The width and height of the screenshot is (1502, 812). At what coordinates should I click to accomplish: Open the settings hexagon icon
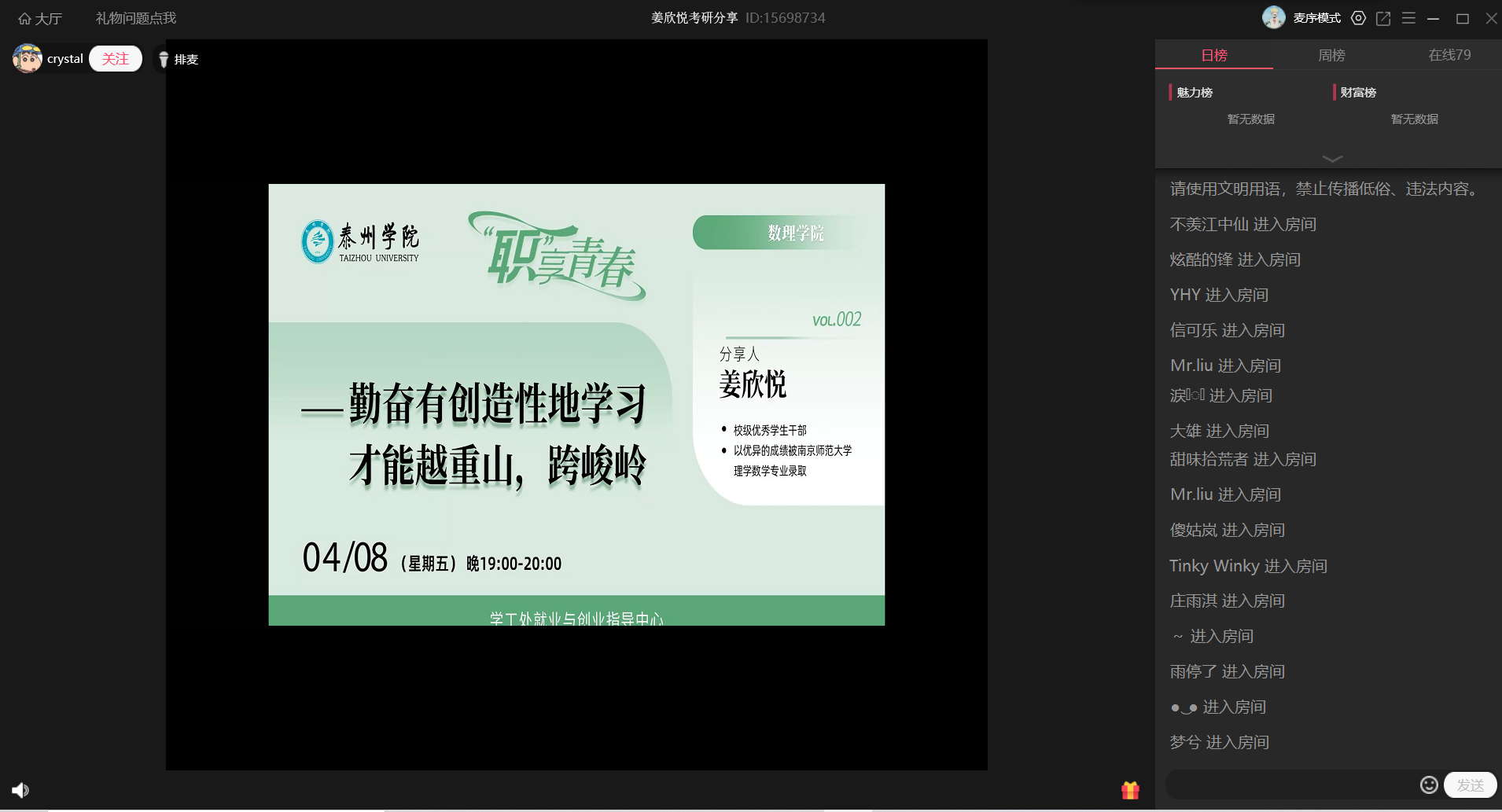tap(1358, 18)
